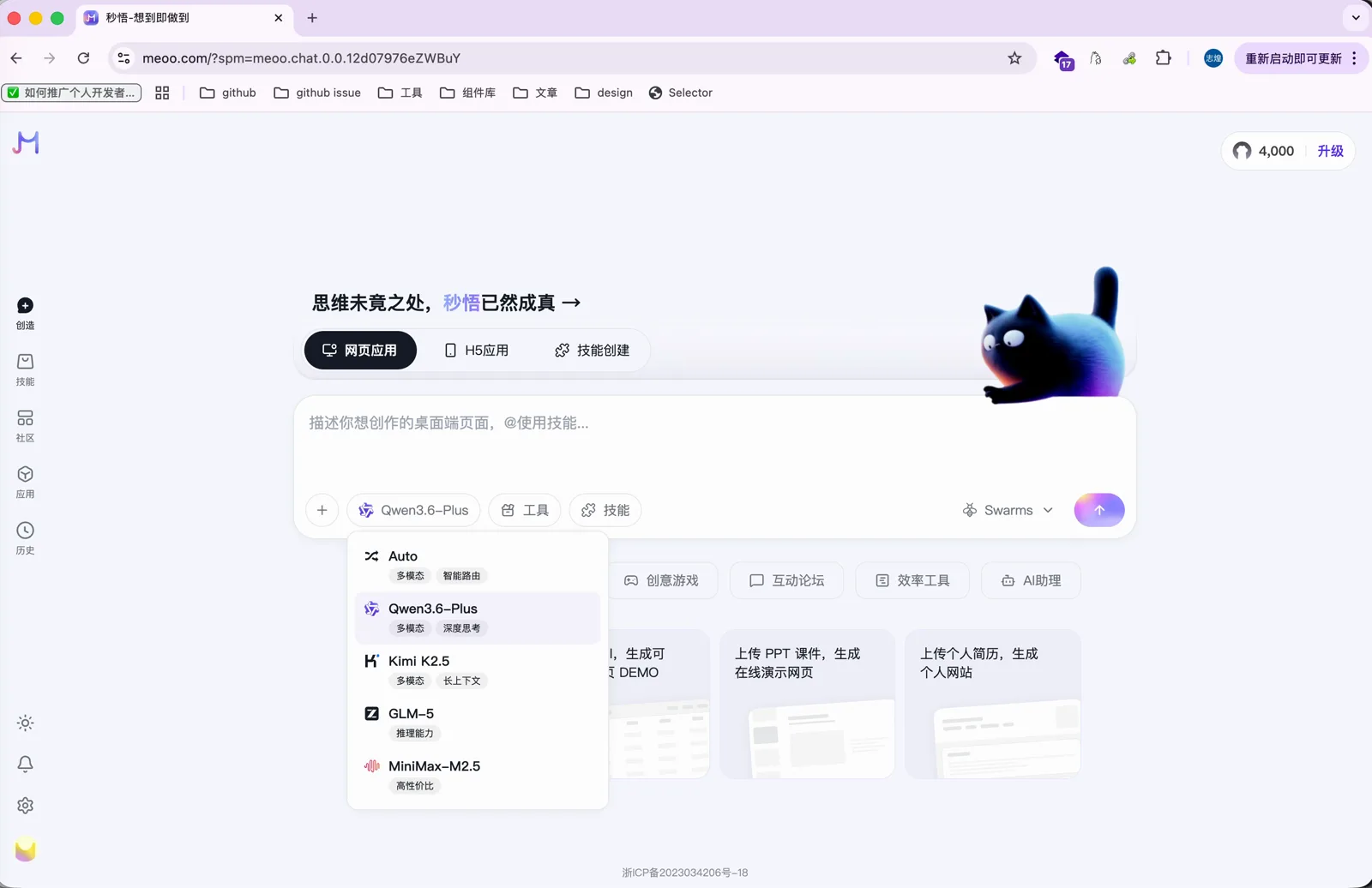Click the AI助理 category chip
Screen dimensions: 1372x888
[1031, 580]
